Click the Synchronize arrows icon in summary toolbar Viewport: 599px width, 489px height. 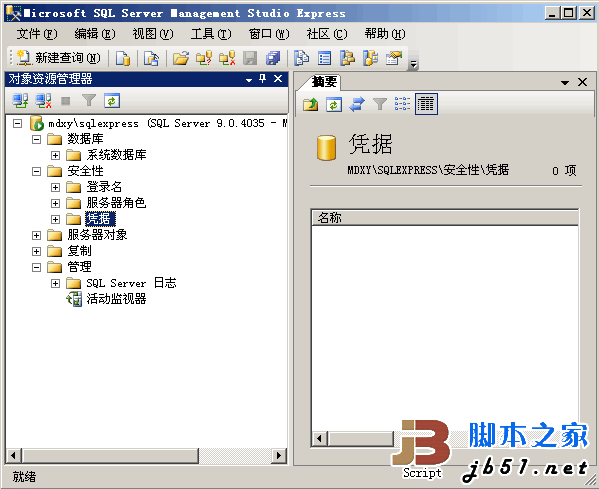(357, 104)
